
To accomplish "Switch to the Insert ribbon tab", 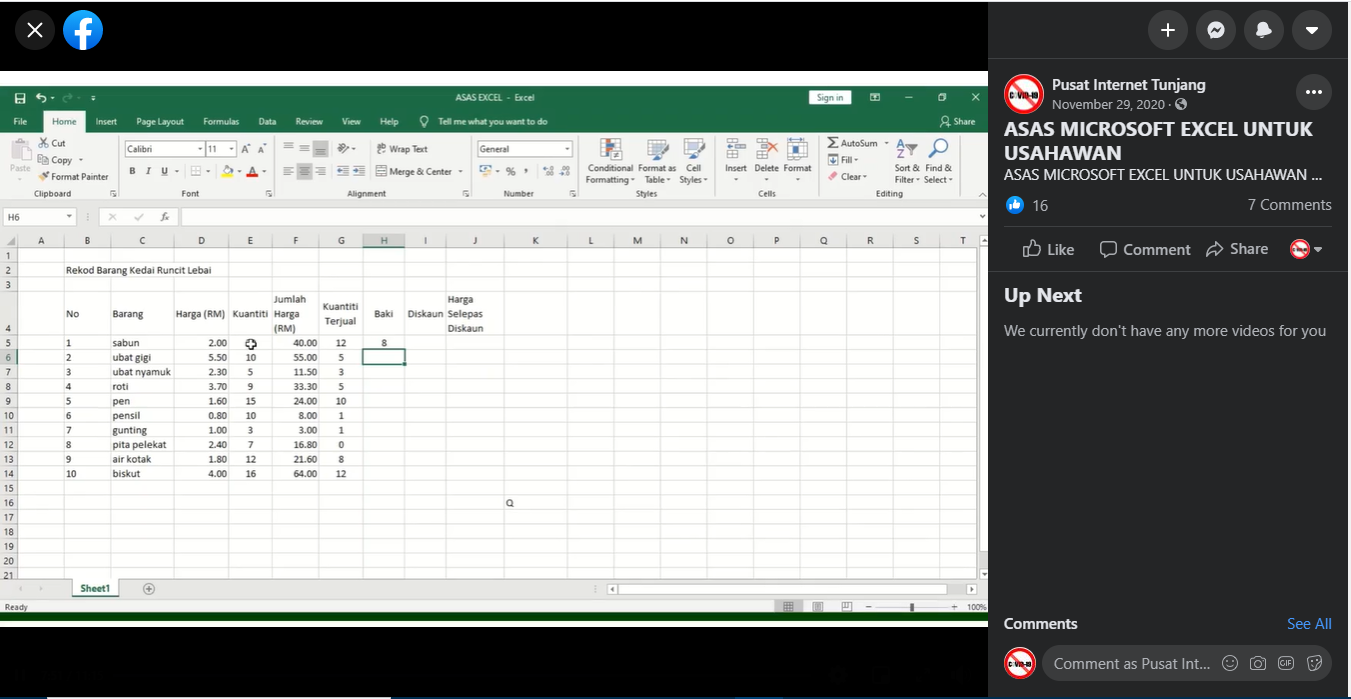I will tap(106, 122).
